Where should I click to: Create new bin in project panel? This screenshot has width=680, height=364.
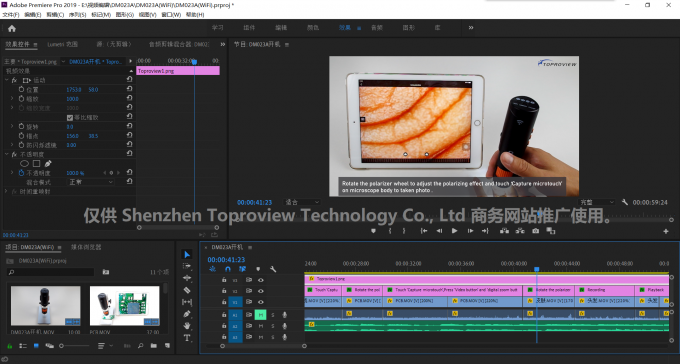154,346
